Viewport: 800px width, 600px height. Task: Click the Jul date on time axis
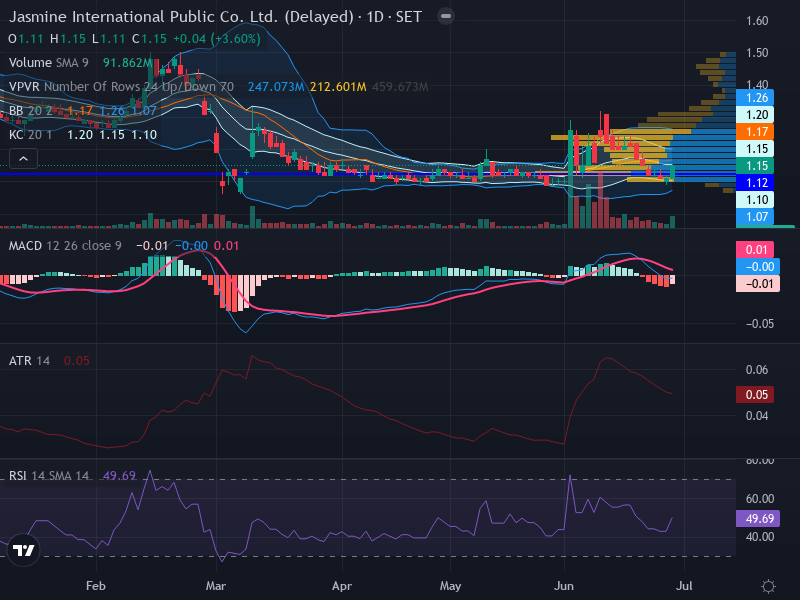[684, 586]
